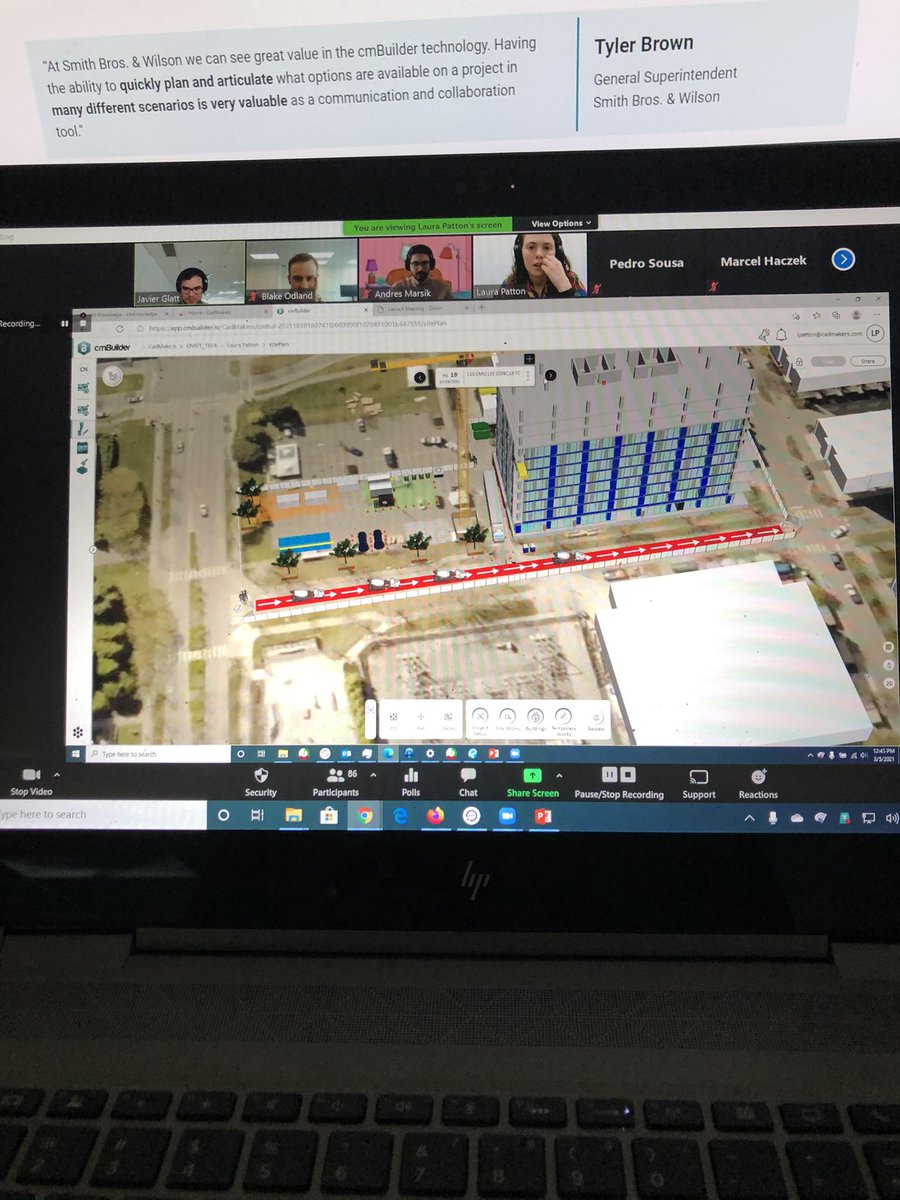Screen dimensions: 900x1200
Task: Click Stop Video camera icon
Action: point(31,775)
